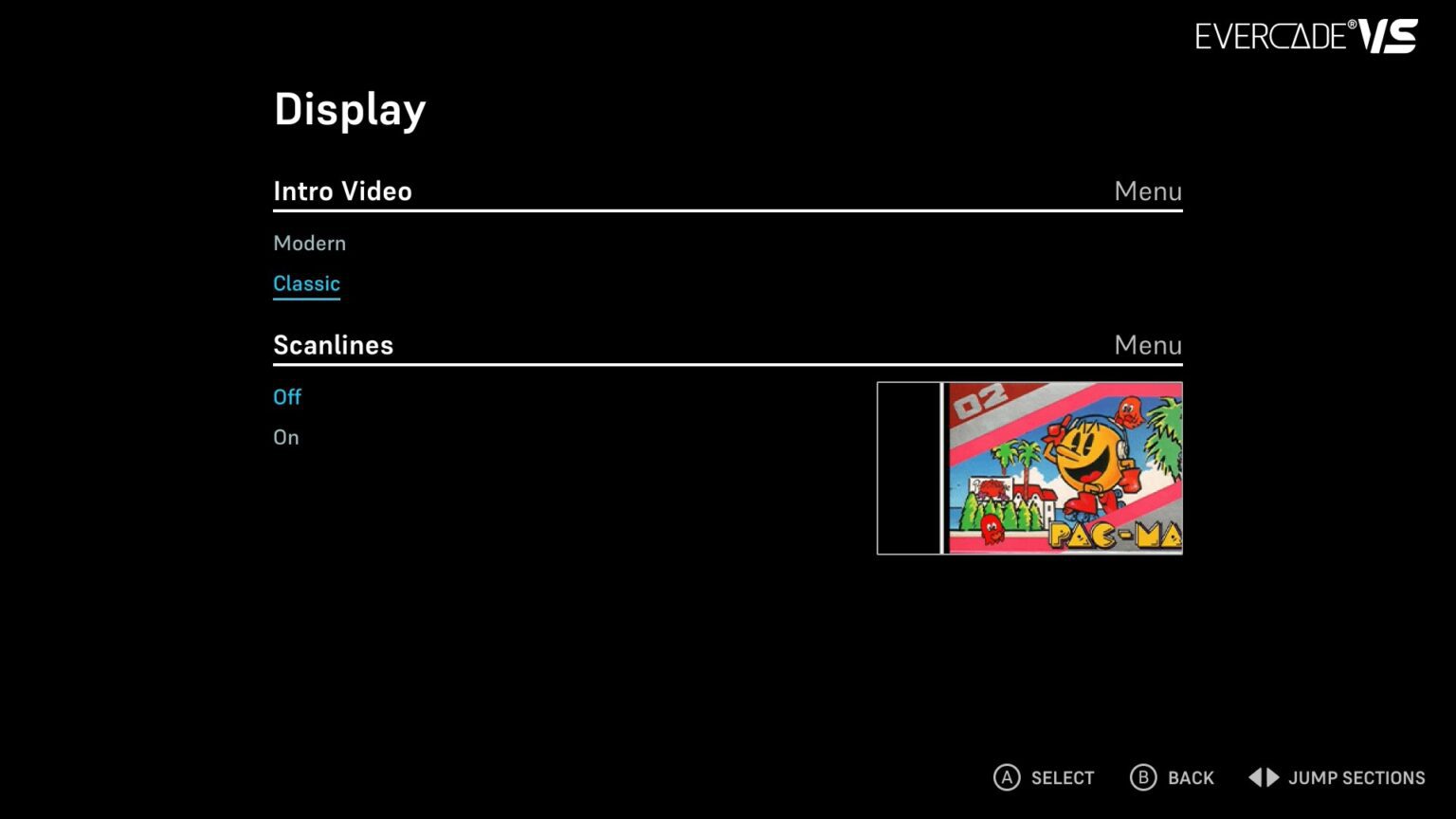This screenshot has height=819, width=1456.
Task: Select the Modern intro video option
Action: pyautogui.click(x=309, y=243)
